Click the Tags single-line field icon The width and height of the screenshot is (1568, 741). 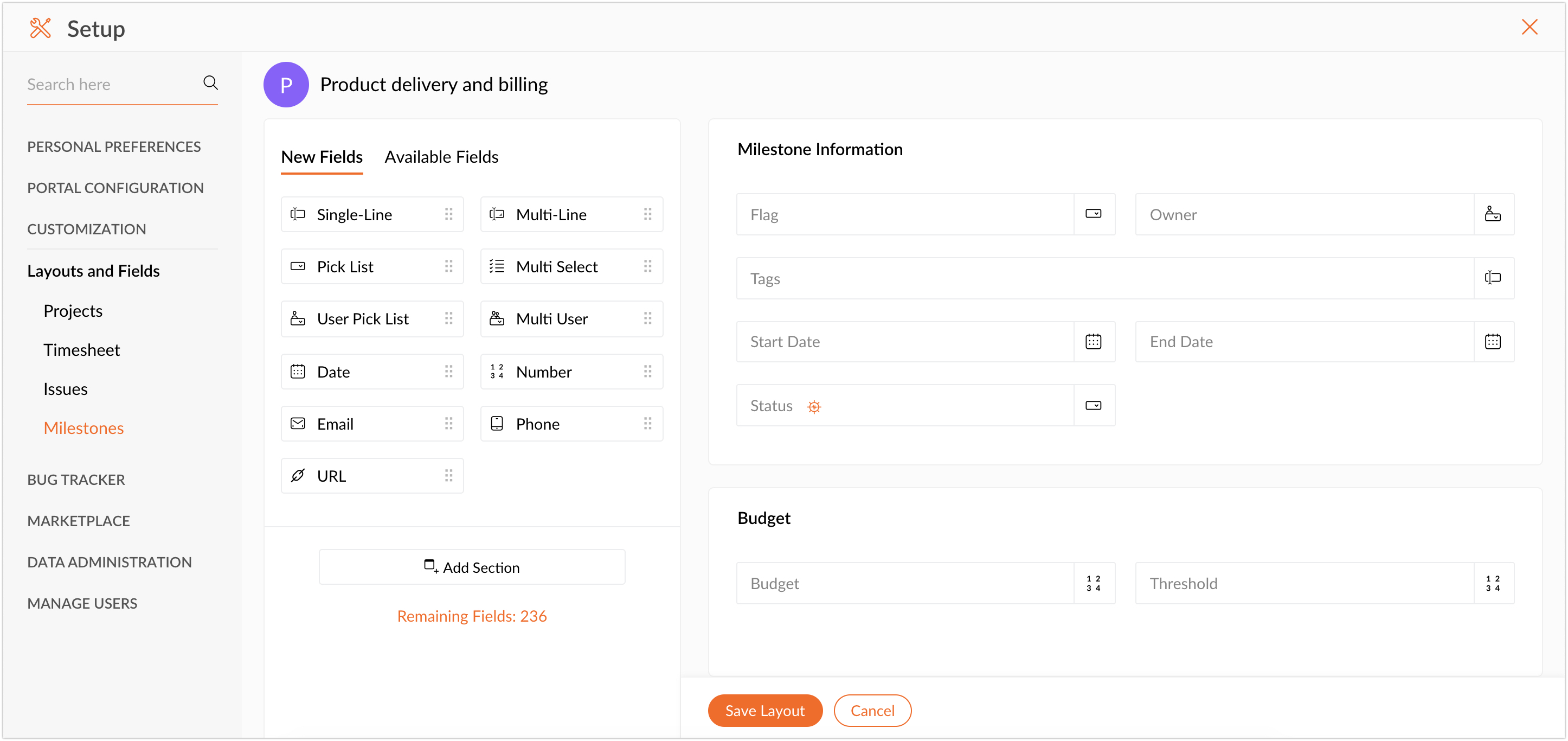pos(1493,278)
